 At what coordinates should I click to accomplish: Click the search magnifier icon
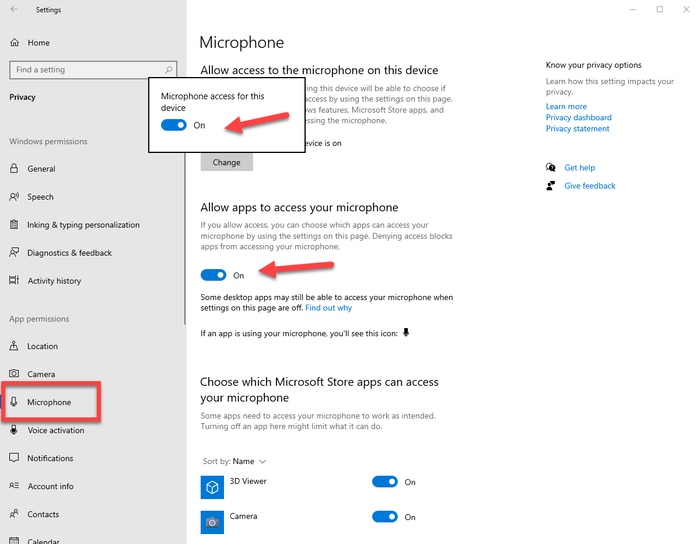(x=168, y=70)
